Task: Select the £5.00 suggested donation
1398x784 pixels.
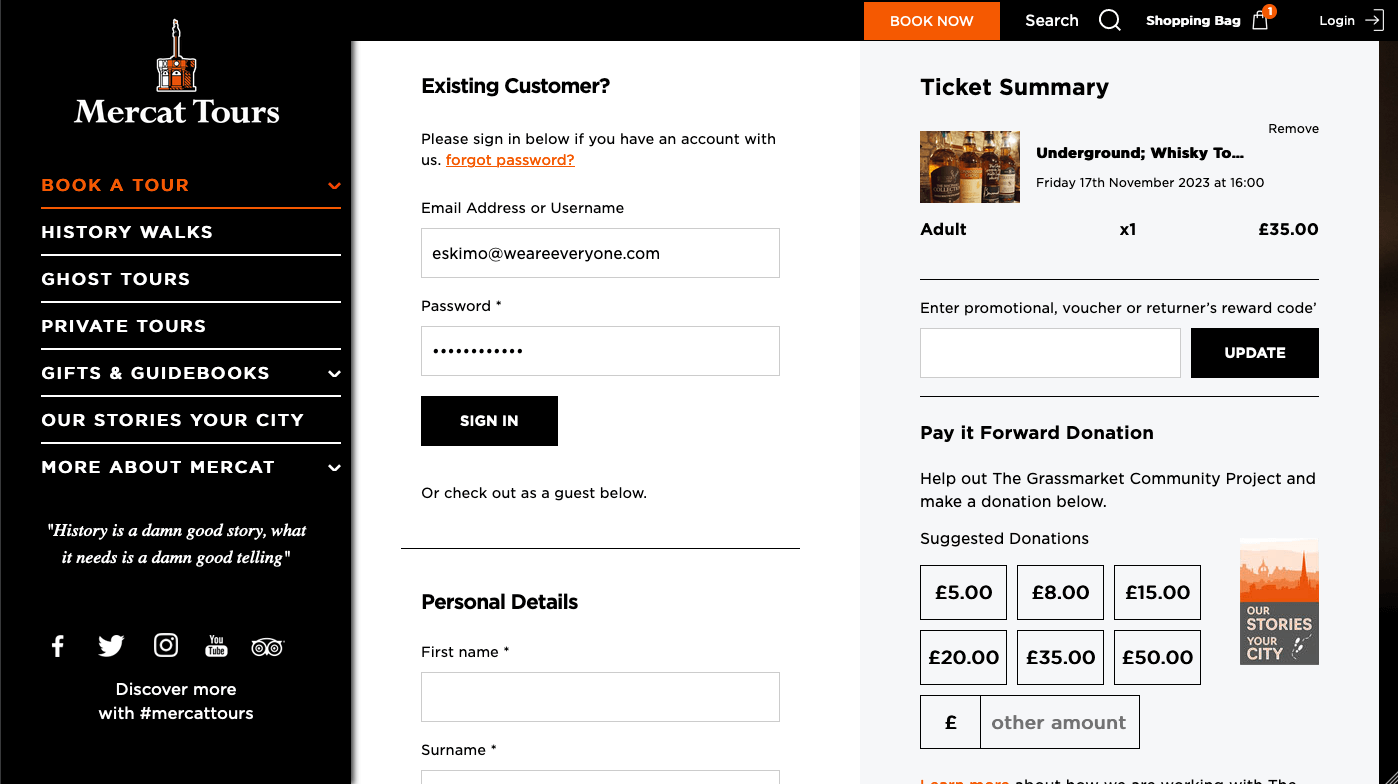Action: coord(963,592)
